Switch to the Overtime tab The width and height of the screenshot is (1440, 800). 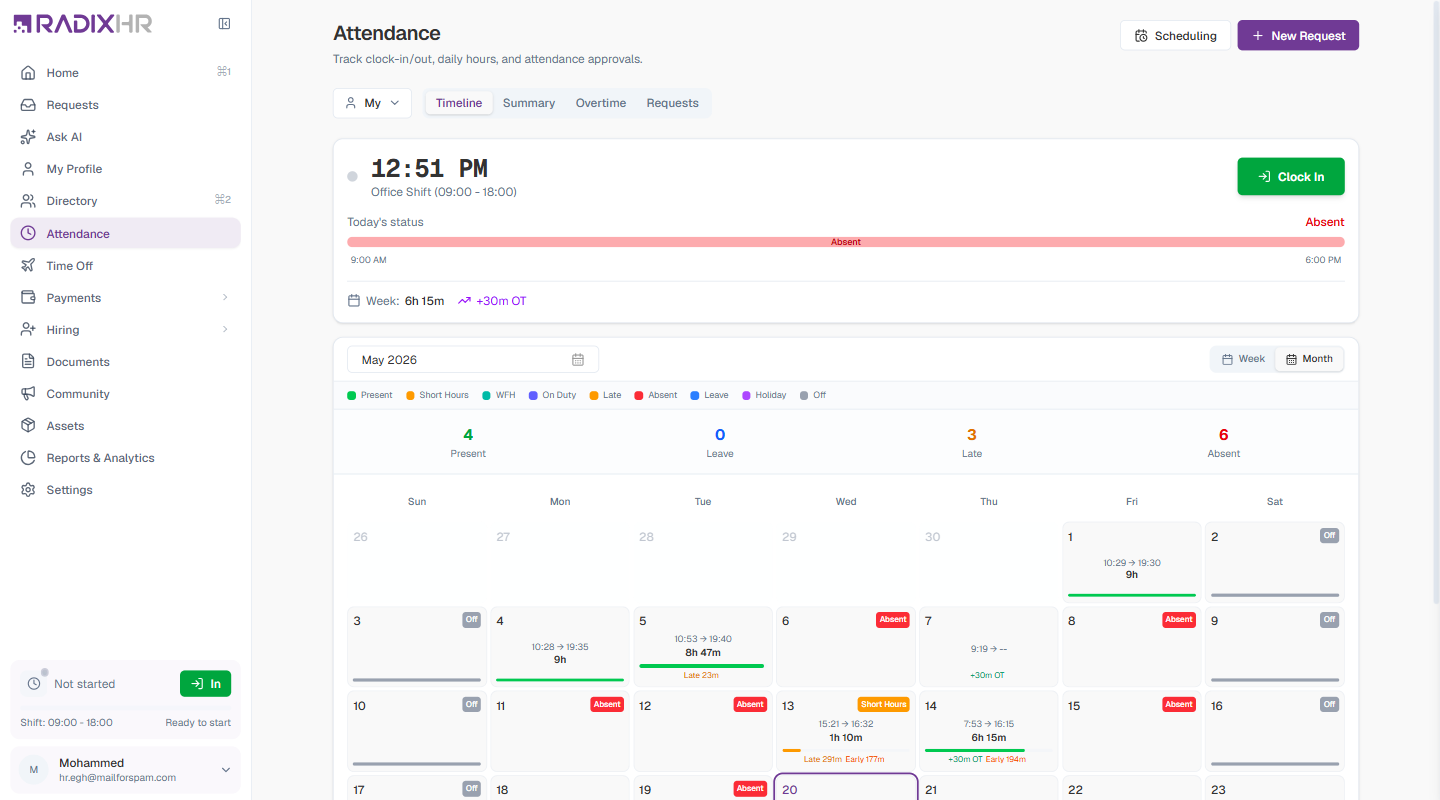click(601, 103)
